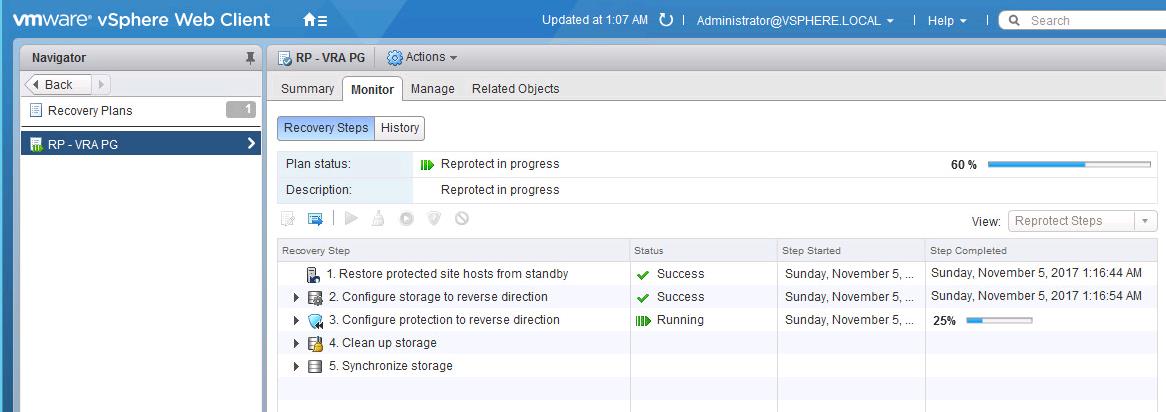Image resolution: width=1166 pixels, height=412 pixels.
Task: Click the chevron on RP - VRA PG navigator item
Action: 251,144
